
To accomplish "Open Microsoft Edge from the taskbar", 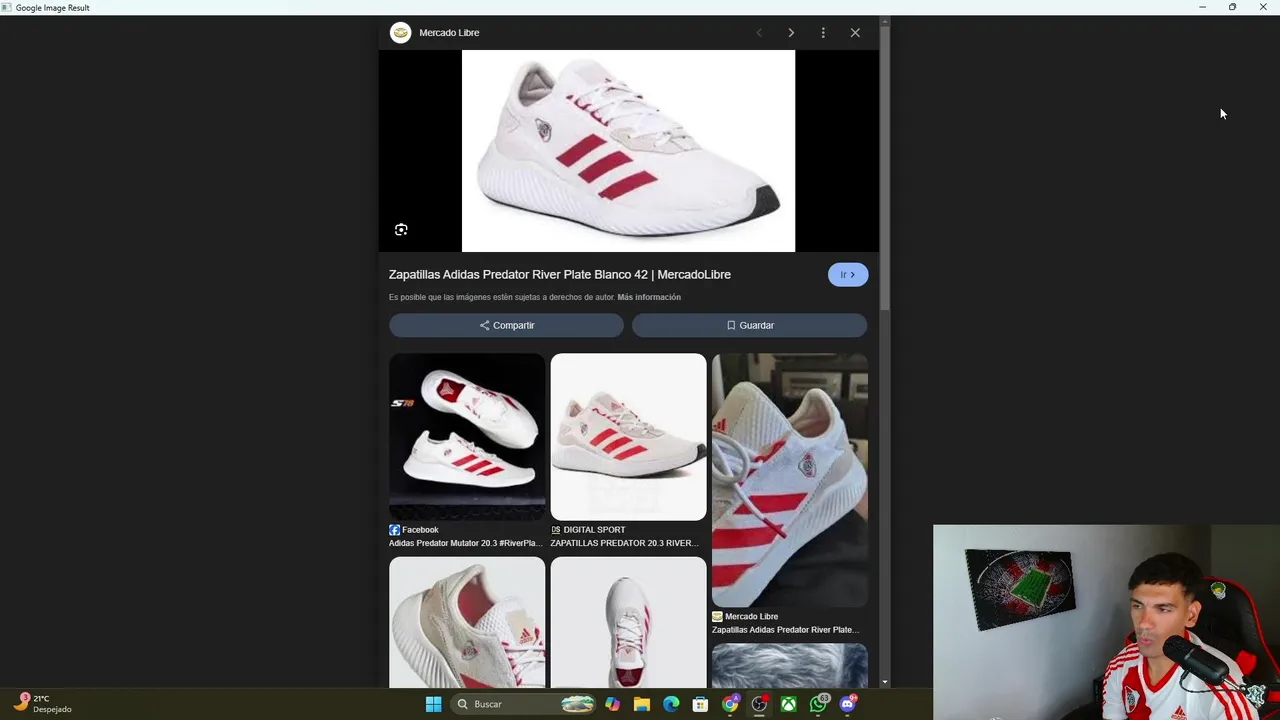I will click(x=671, y=704).
